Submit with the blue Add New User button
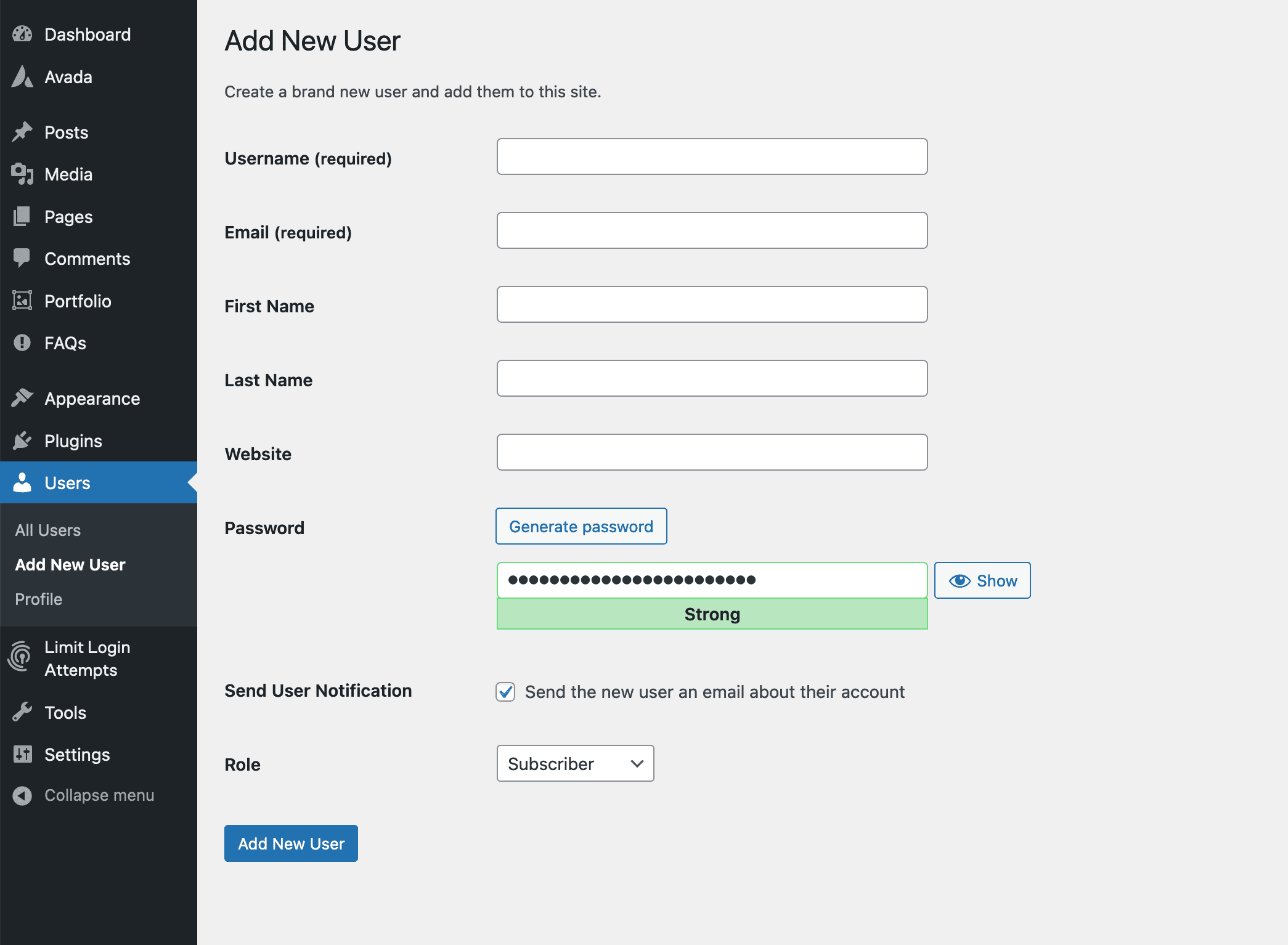 291,843
